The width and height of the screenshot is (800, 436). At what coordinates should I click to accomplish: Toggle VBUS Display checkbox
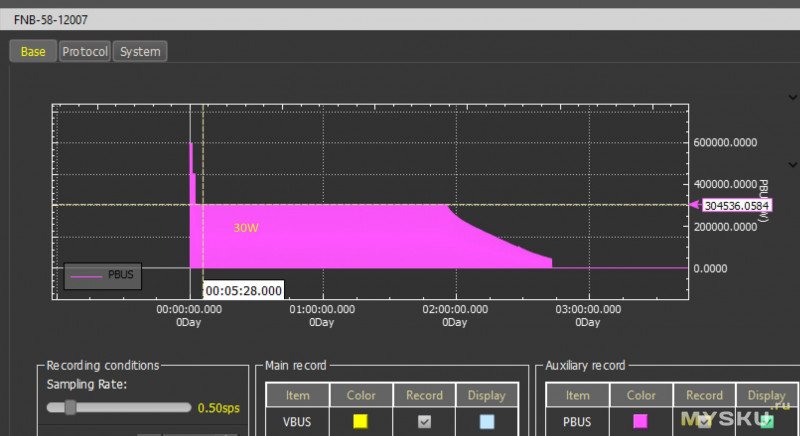(487, 422)
